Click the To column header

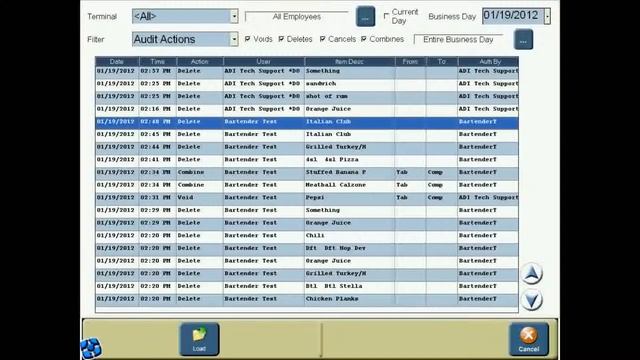442,61
